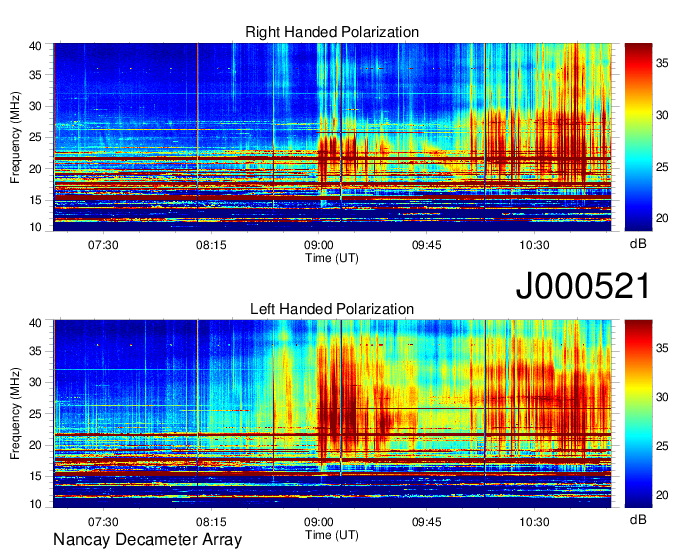Click the left-handed polarization spectrogram plot
The height and width of the screenshot is (552, 680).
[x=332, y=414]
